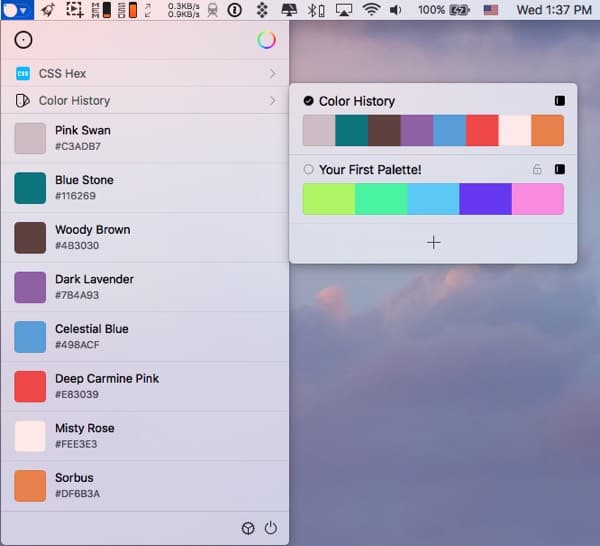This screenshot has width=600, height=546.
Task: Click the indigo swatch in Your First Palette
Action: point(486,199)
